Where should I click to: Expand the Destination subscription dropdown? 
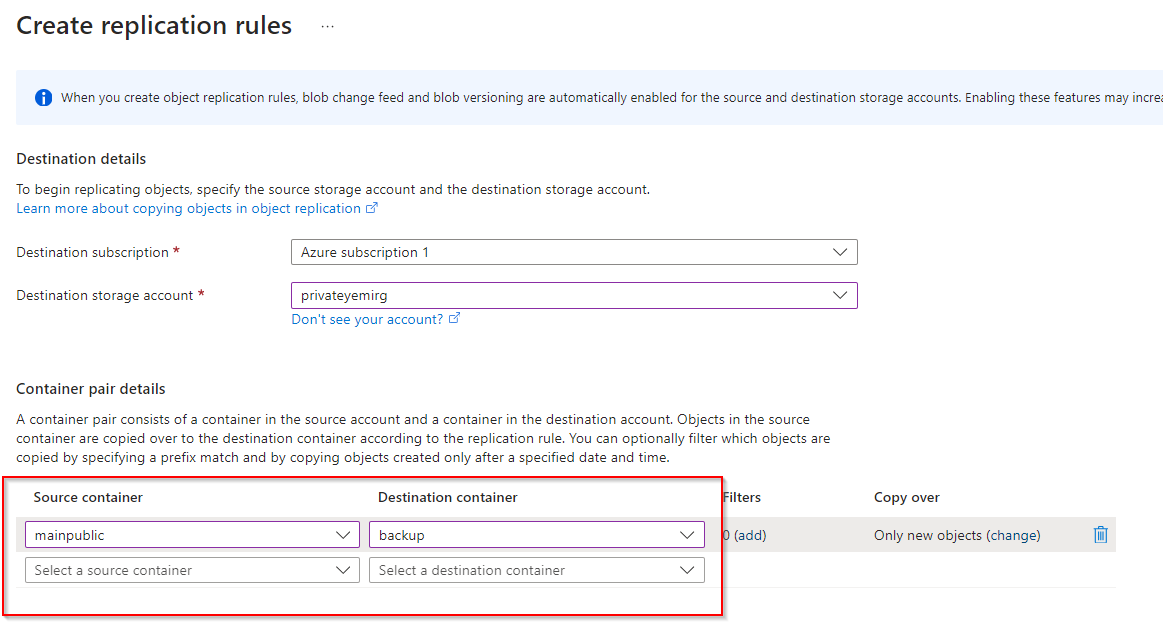coord(573,252)
